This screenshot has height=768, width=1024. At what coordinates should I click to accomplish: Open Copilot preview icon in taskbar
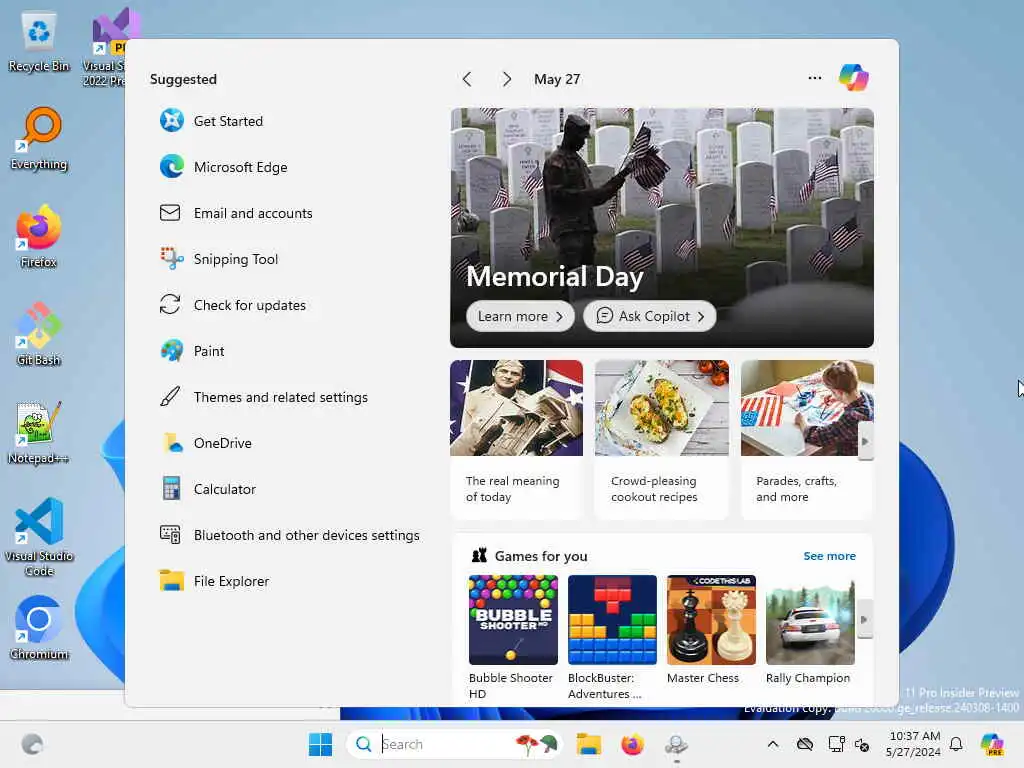pyautogui.click(x=992, y=744)
